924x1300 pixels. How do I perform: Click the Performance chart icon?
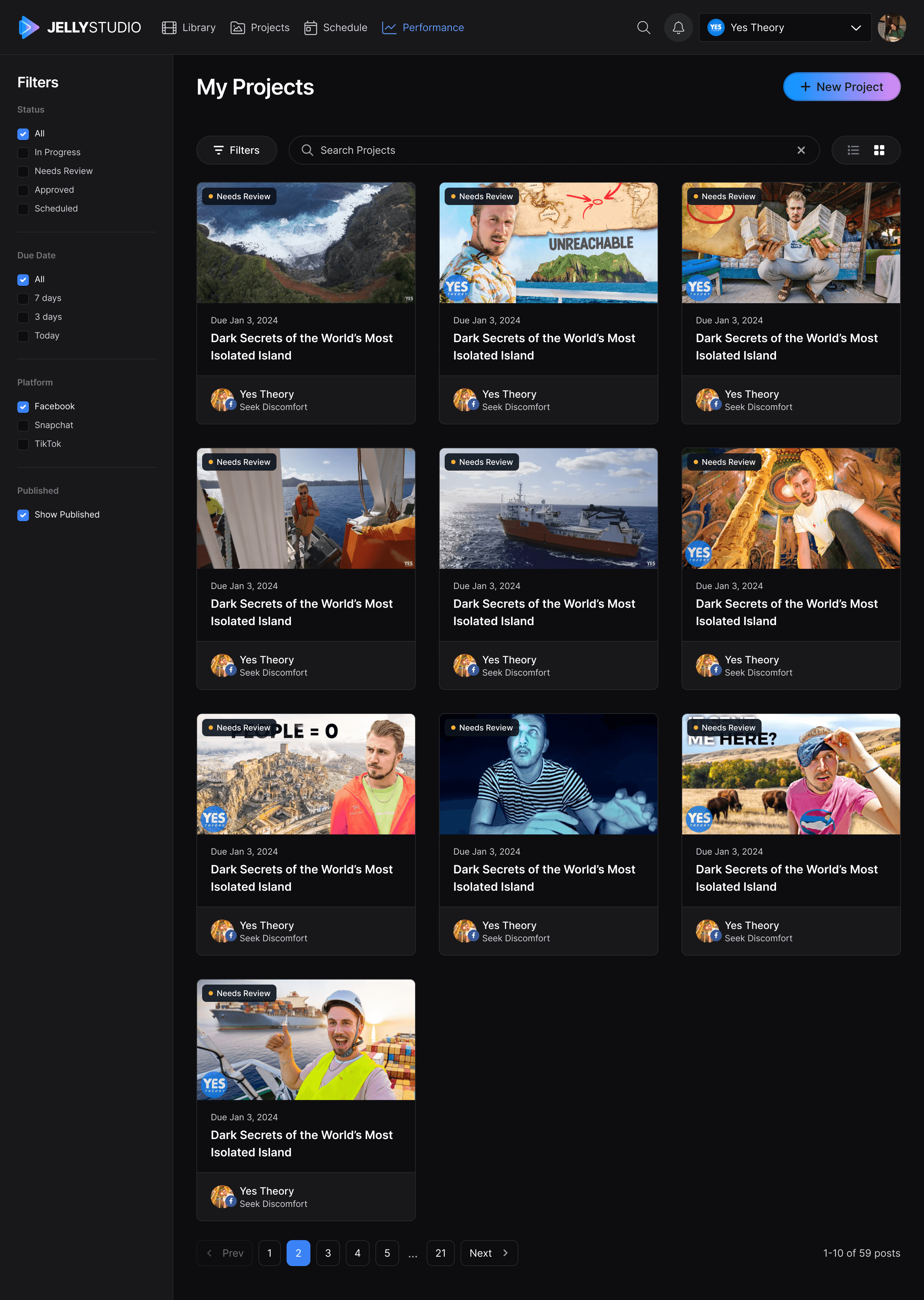coord(389,27)
